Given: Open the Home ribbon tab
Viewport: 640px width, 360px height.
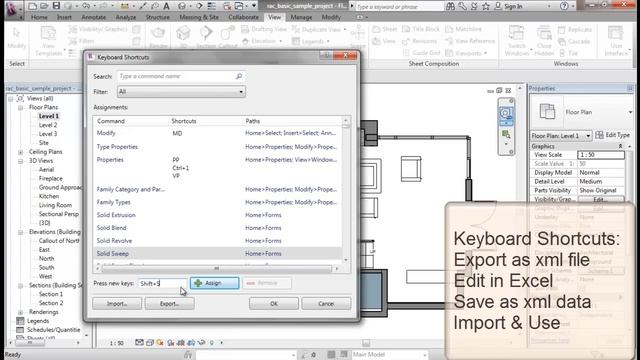Looking at the screenshot, I should tap(39, 17).
